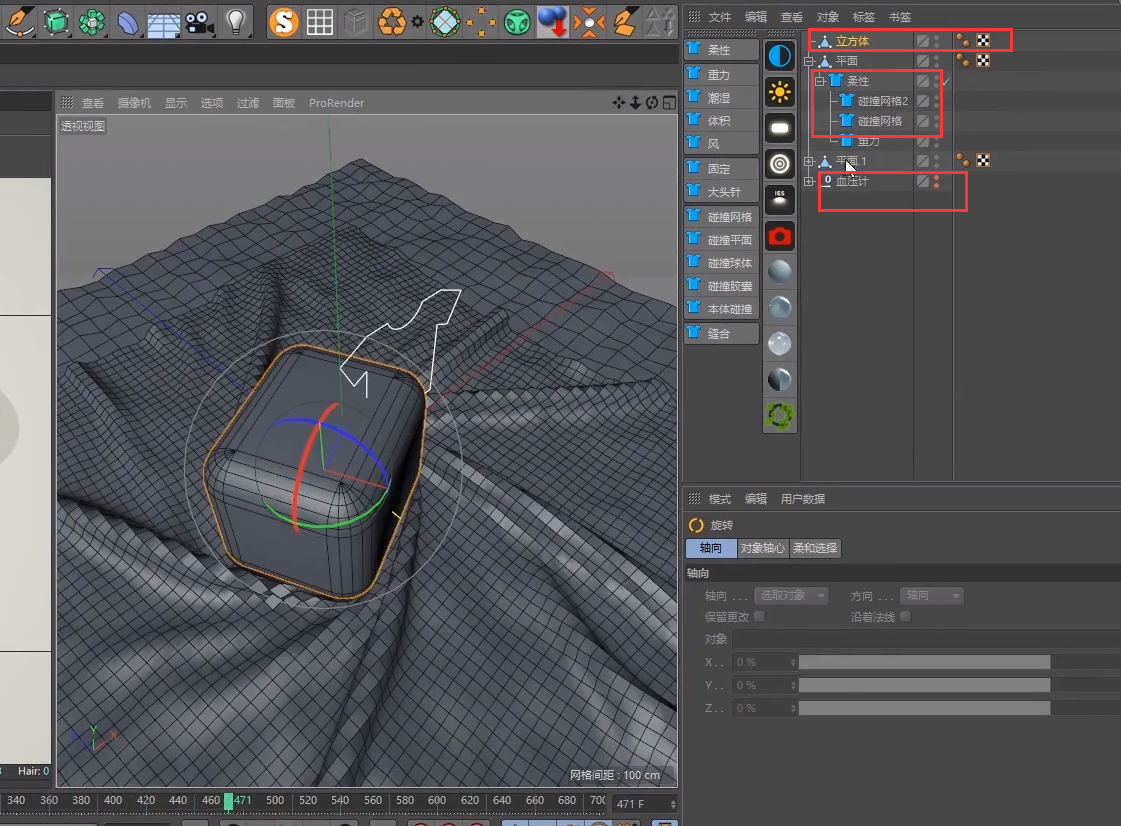Toggle snapping with the orange S icon

[x=284, y=21]
